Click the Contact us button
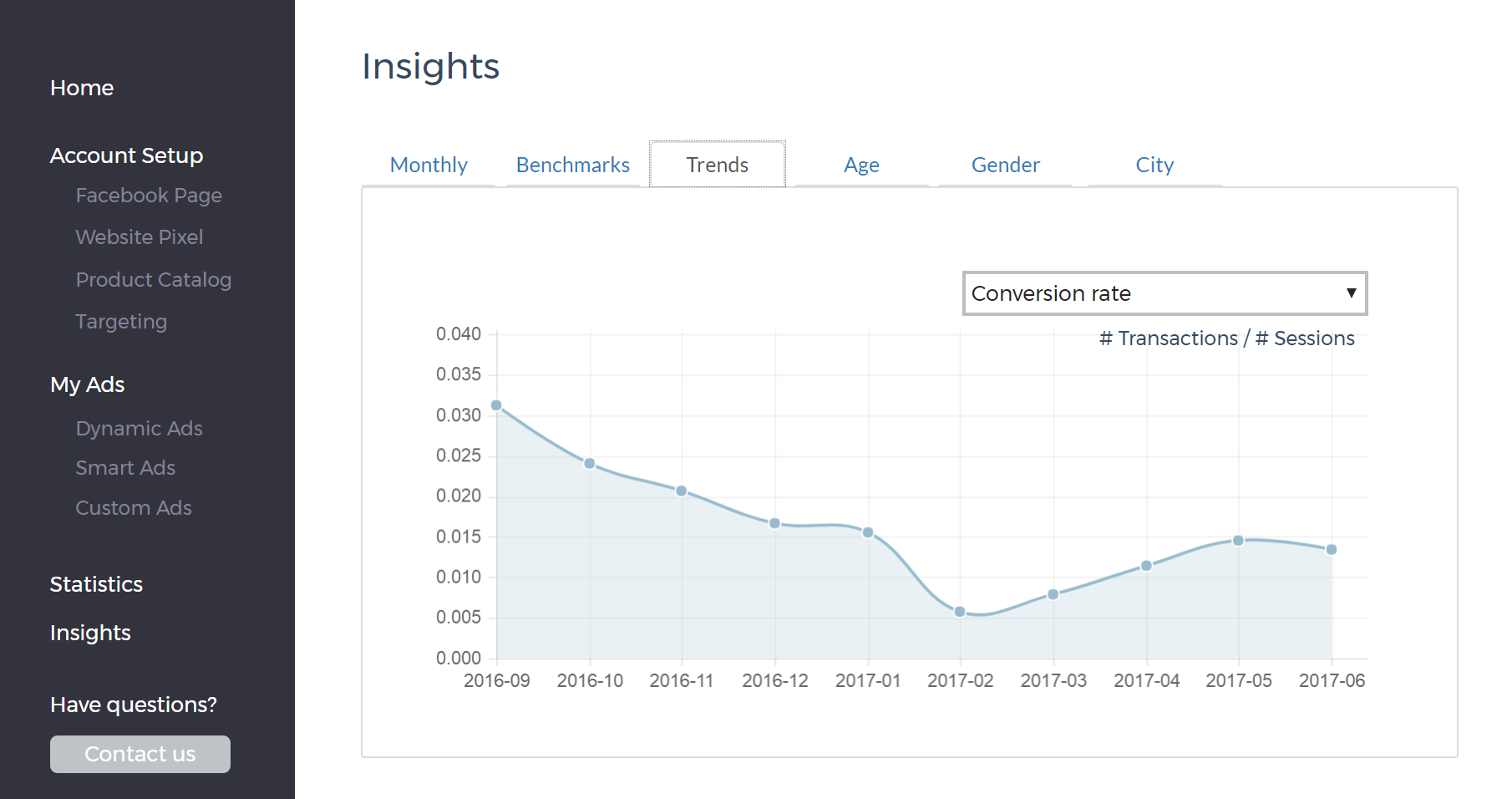Image resolution: width=1512 pixels, height=799 pixels. tap(140, 754)
